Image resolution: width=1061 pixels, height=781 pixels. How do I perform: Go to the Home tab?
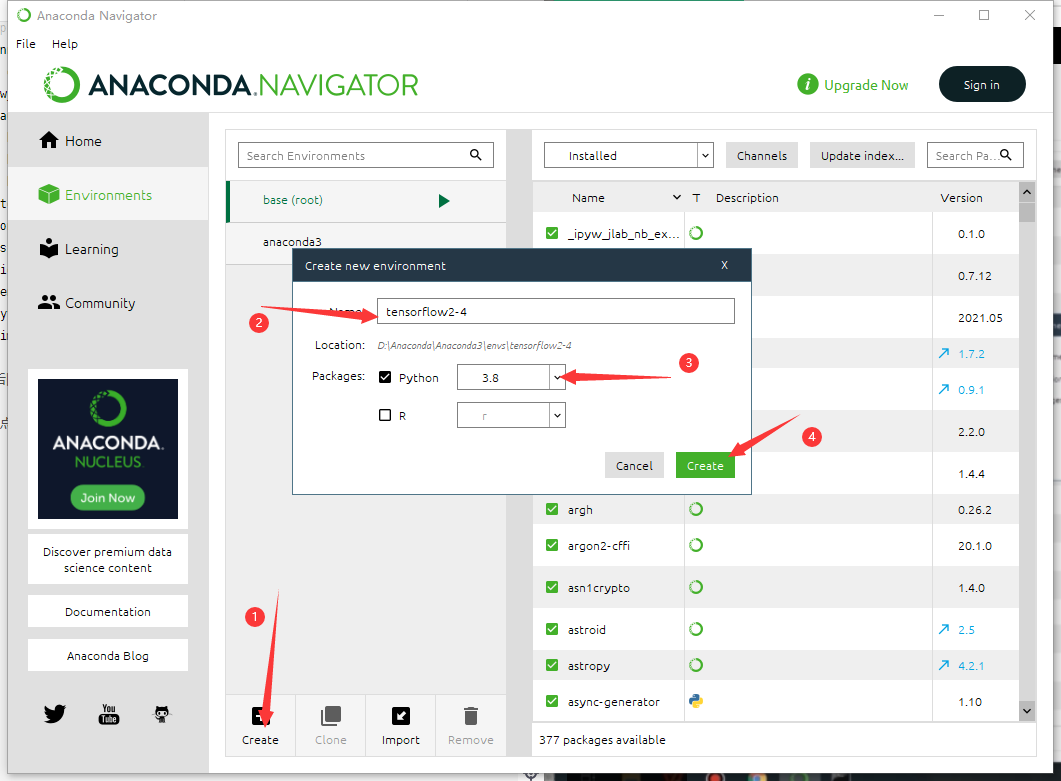pyautogui.click(x=108, y=141)
